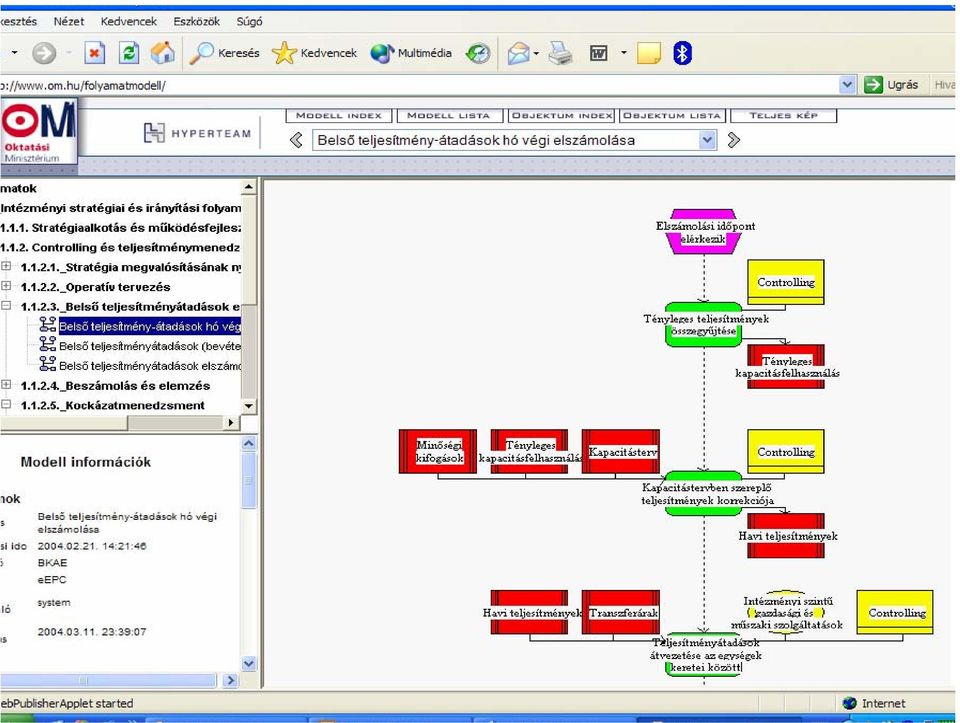
Task: Expand 1.1.2.4 Beszámolás és elemzés node
Action: tap(6, 385)
